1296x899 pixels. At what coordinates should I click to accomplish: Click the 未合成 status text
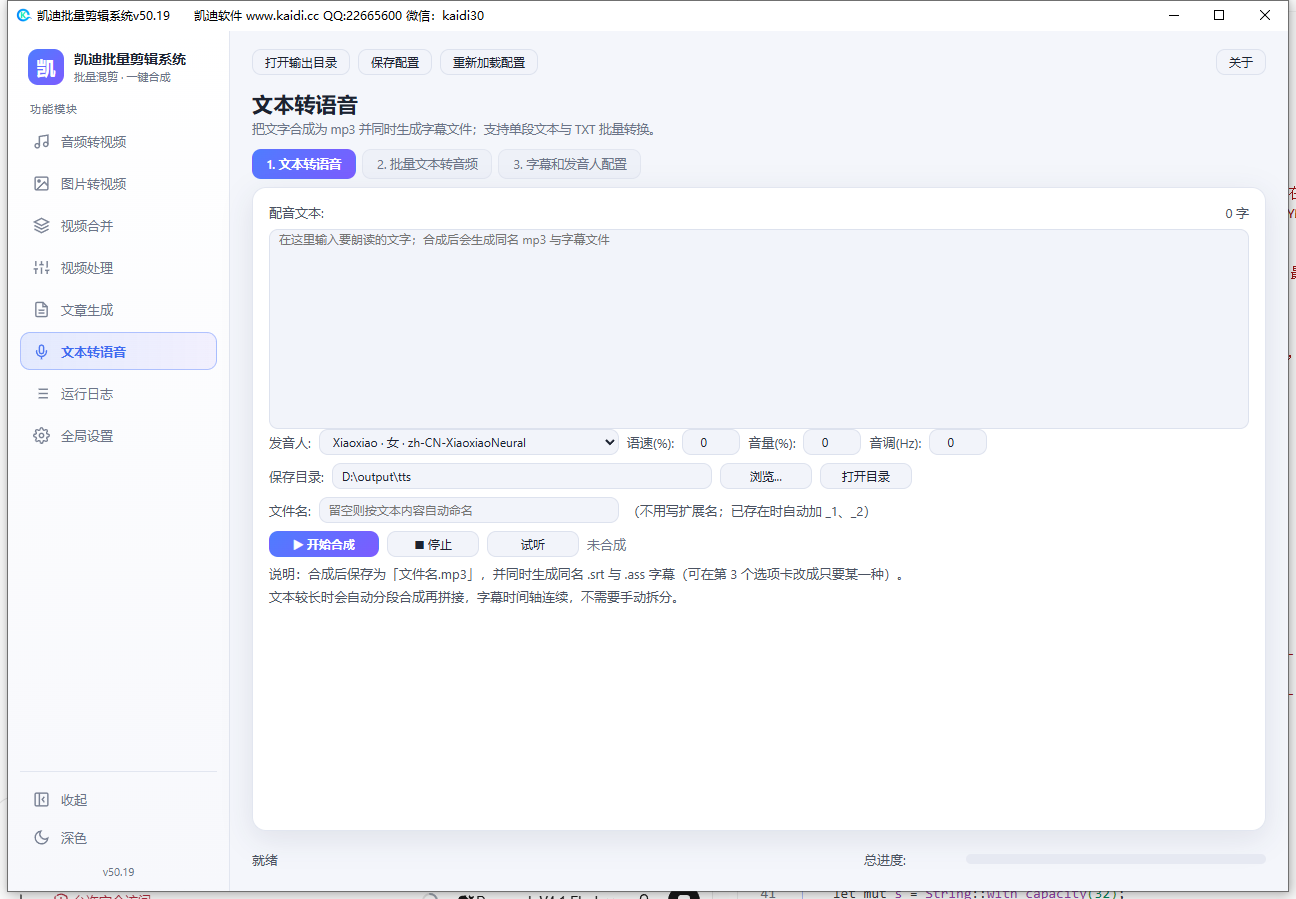point(606,545)
